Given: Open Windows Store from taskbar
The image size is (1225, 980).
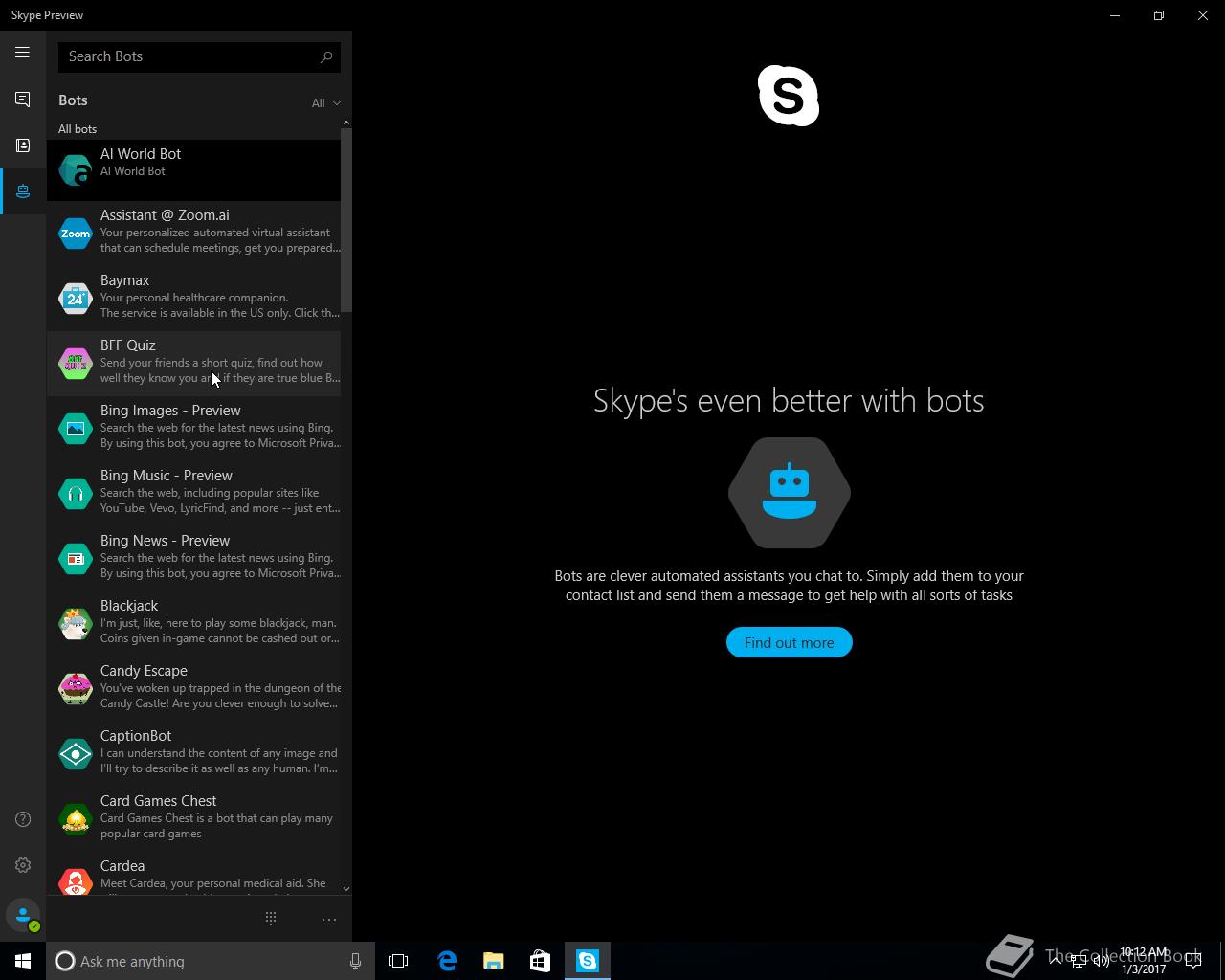Looking at the screenshot, I should [540, 961].
